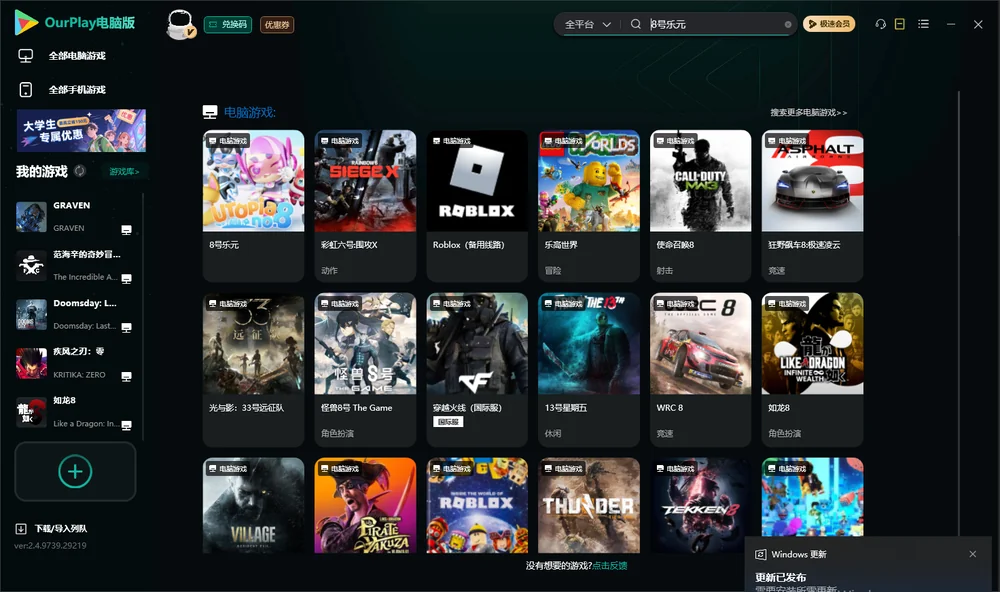This screenshot has height=592, width=1000.
Task: Open the Thunder game cover
Action: point(589,505)
